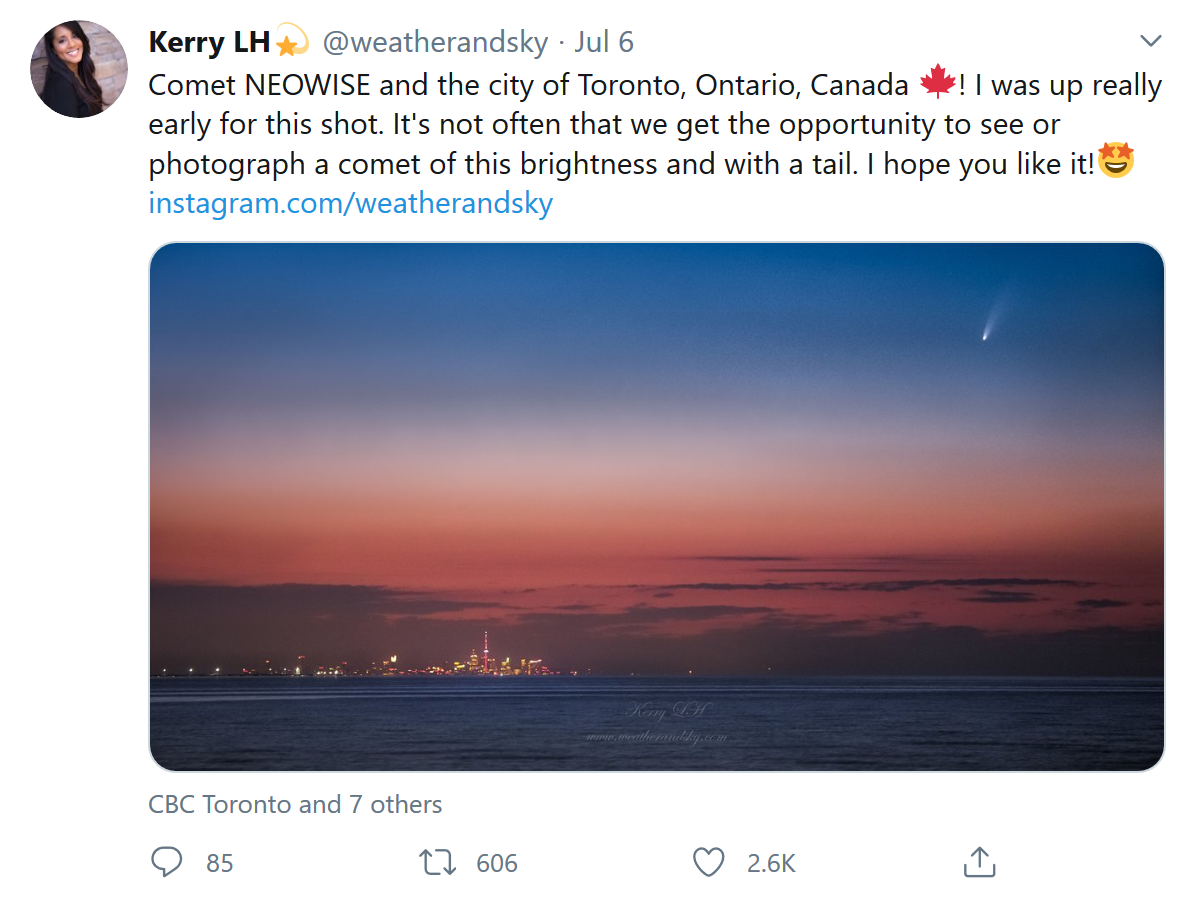1196x901 pixels.
Task: Click the maple leaf emoji in the tweet
Action: [937, 84]
